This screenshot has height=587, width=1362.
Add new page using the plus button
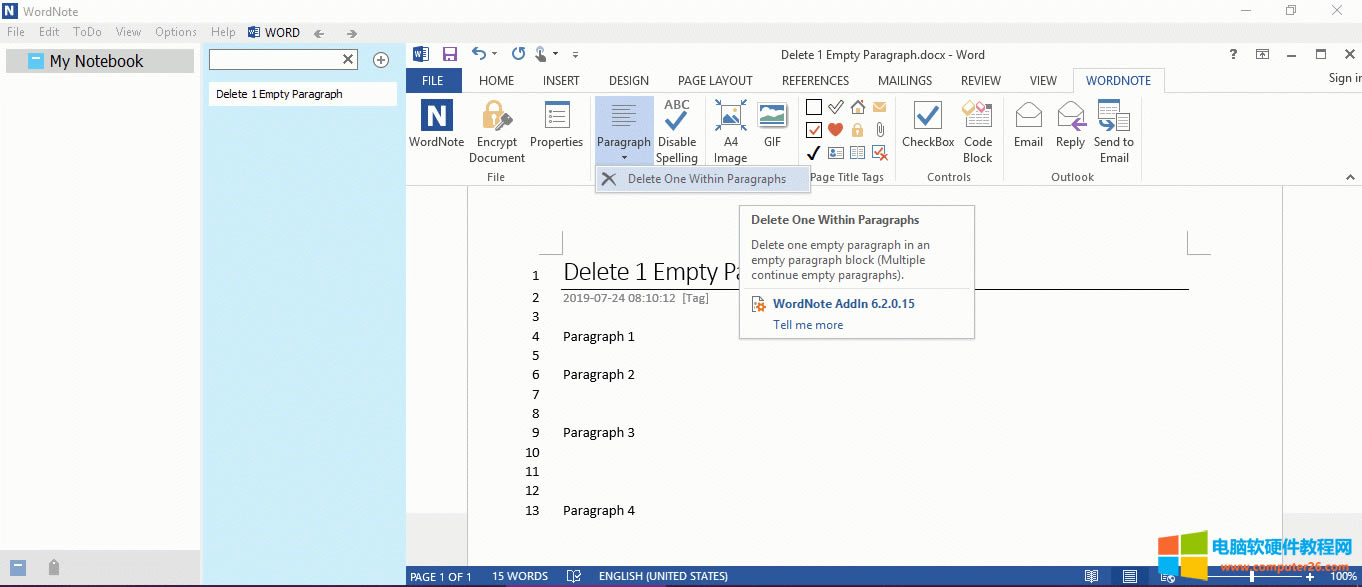pos(381,60)
